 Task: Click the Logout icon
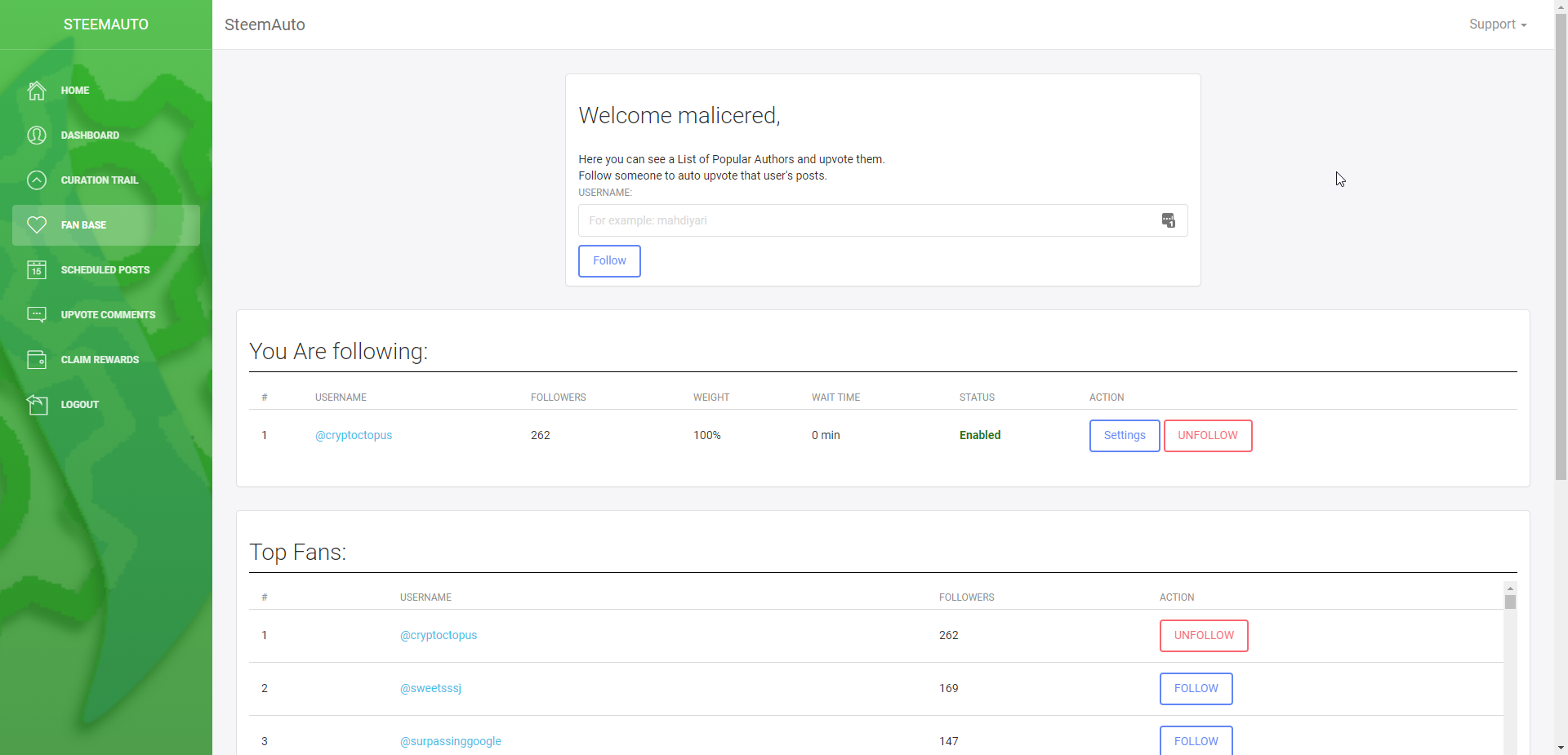point(37,405)
